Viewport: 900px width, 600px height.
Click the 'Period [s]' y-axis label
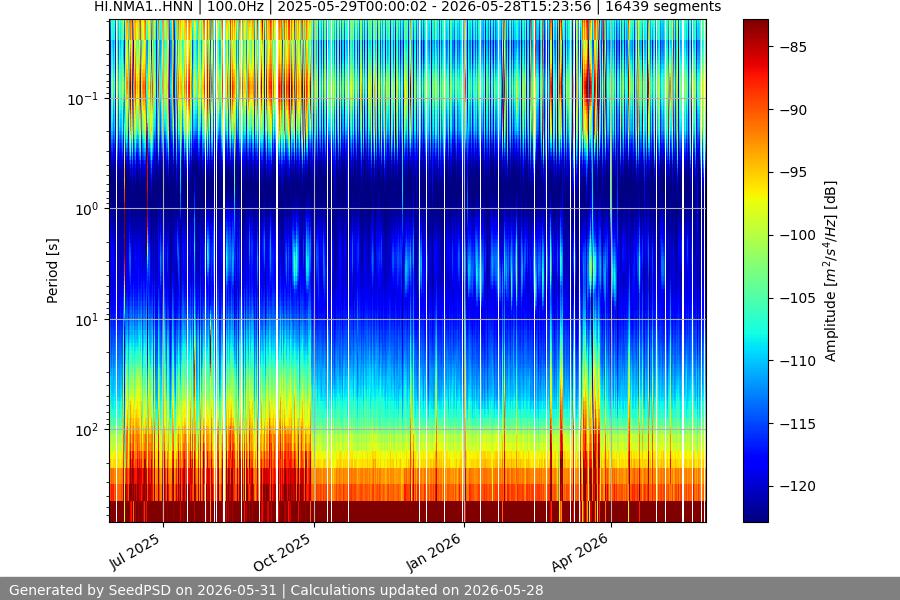[x=52, y=271]
